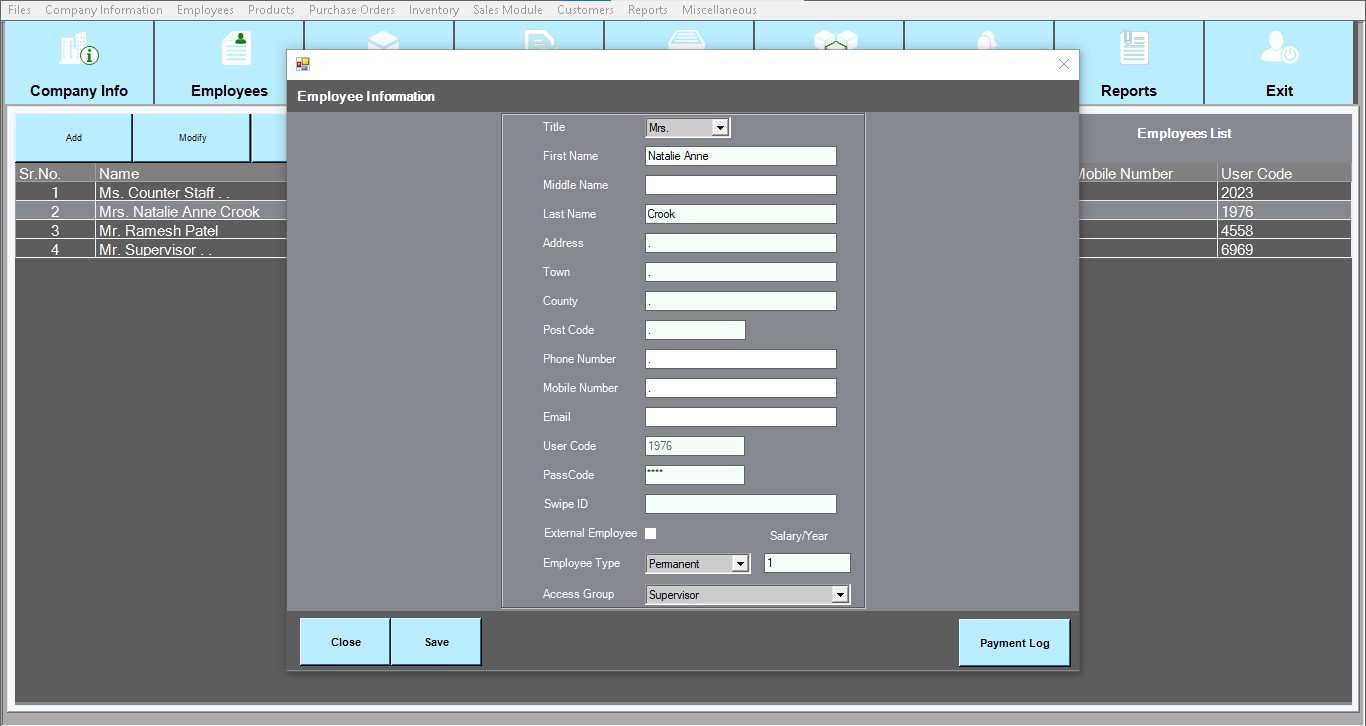Screen dimensions: 1366x726
Task: Click the Exit power icon
Action: coord(1279,48)
